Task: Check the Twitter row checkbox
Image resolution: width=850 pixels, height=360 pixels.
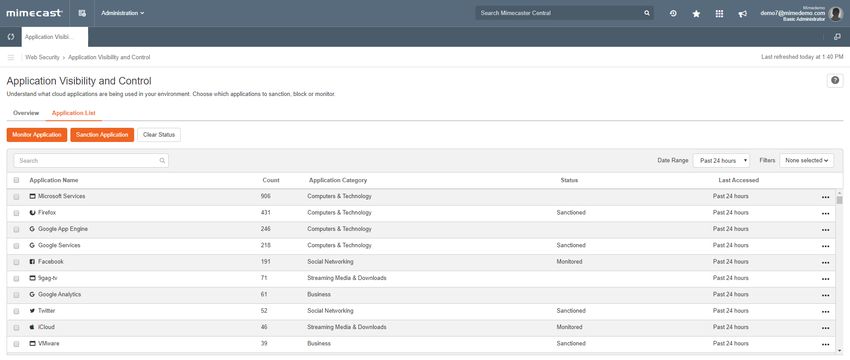Action: [16, 311]
